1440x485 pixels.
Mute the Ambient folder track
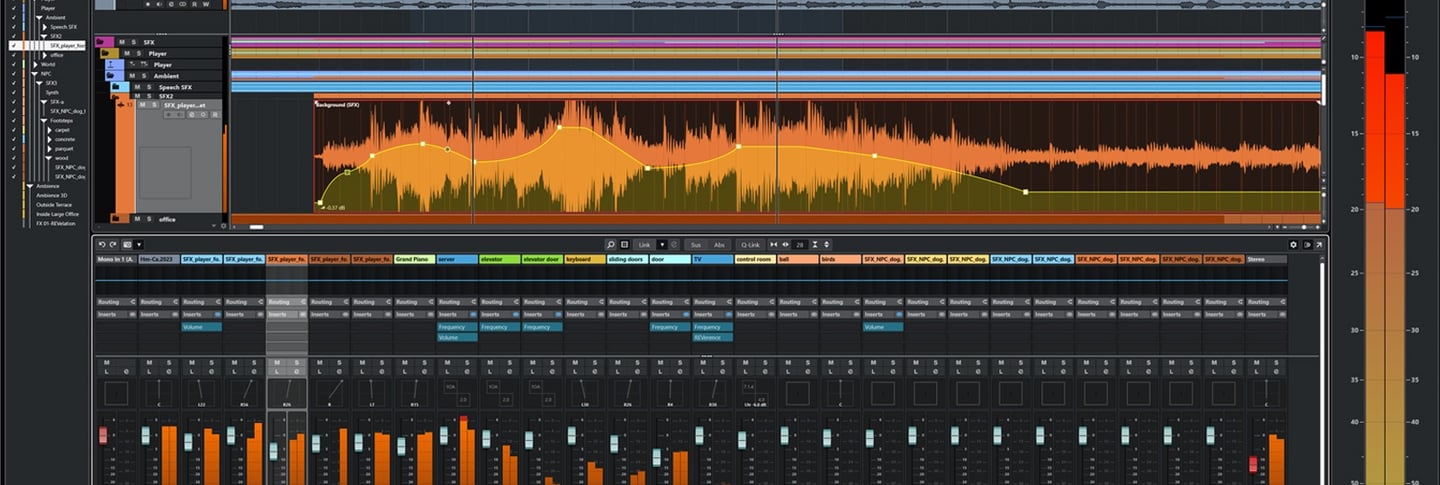click(132, 76)
